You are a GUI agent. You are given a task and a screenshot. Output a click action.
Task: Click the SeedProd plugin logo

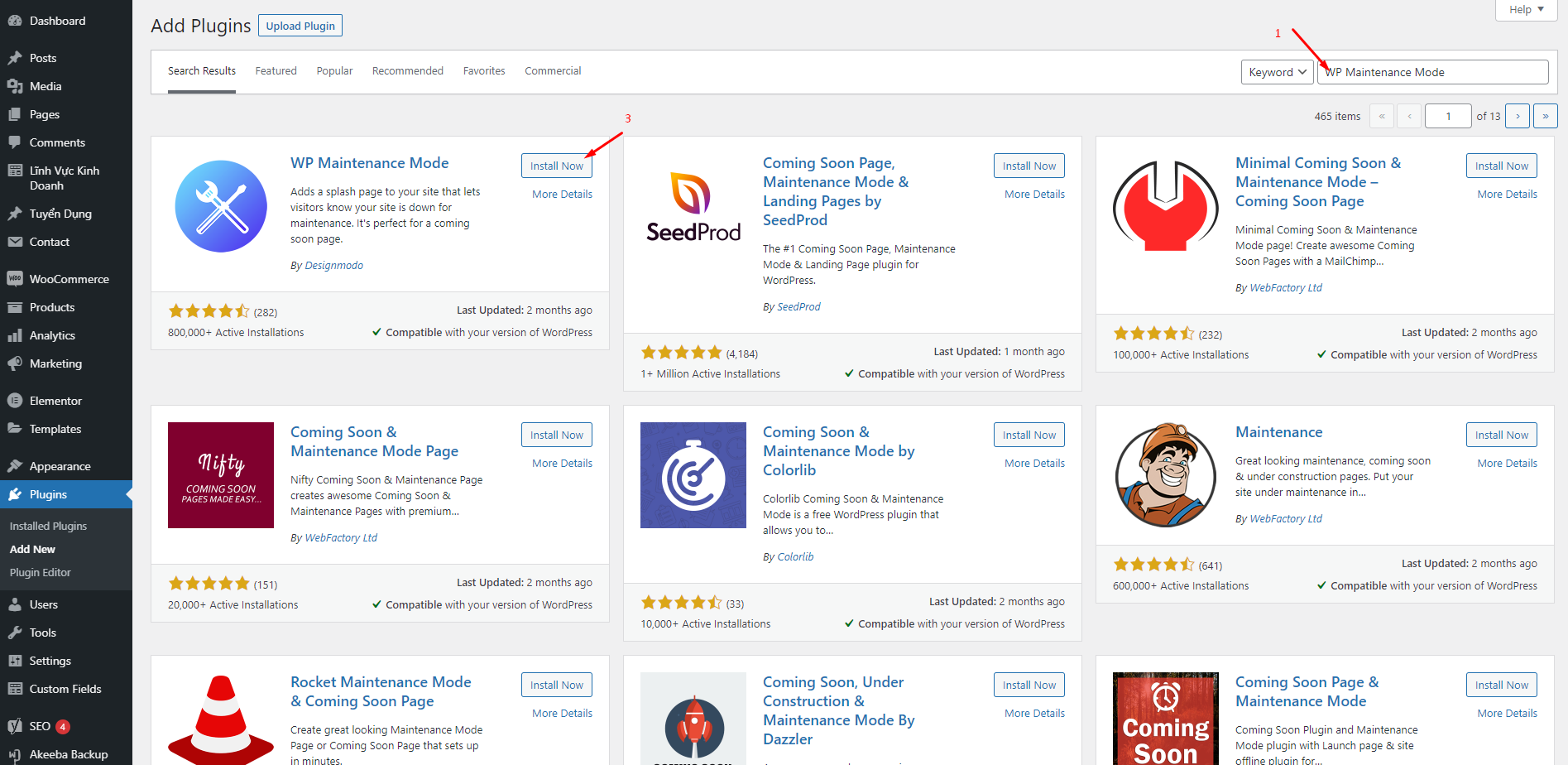click(693, 206)
